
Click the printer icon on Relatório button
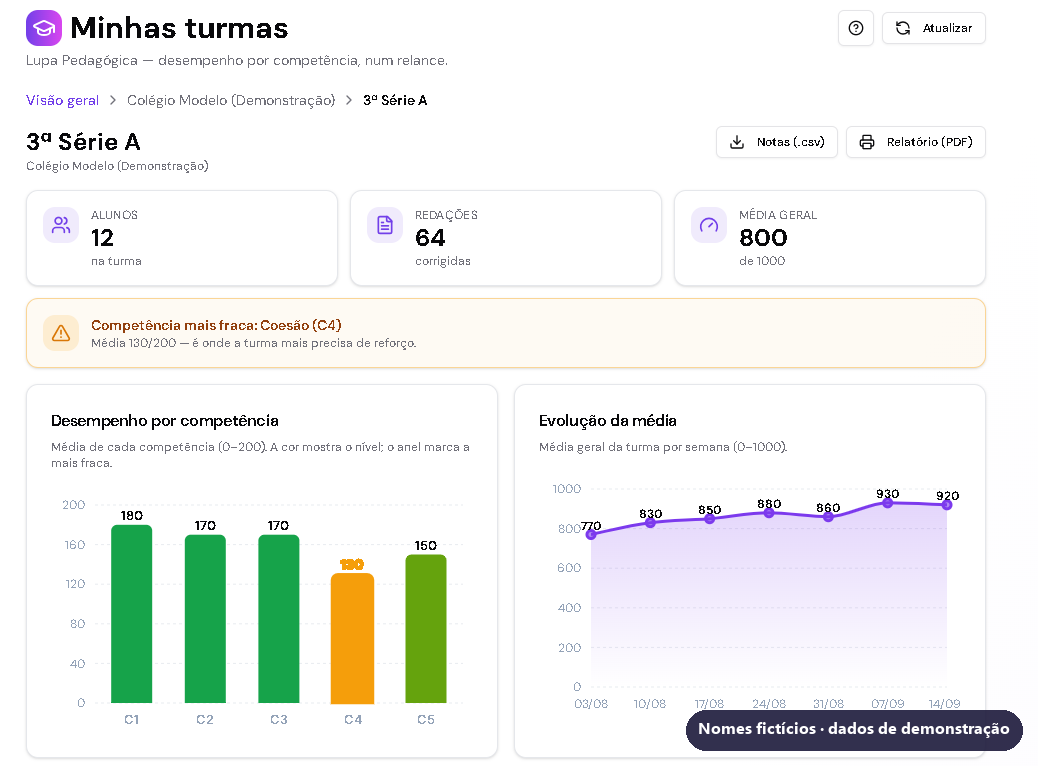pyautogui.click(x=867, y=142)
